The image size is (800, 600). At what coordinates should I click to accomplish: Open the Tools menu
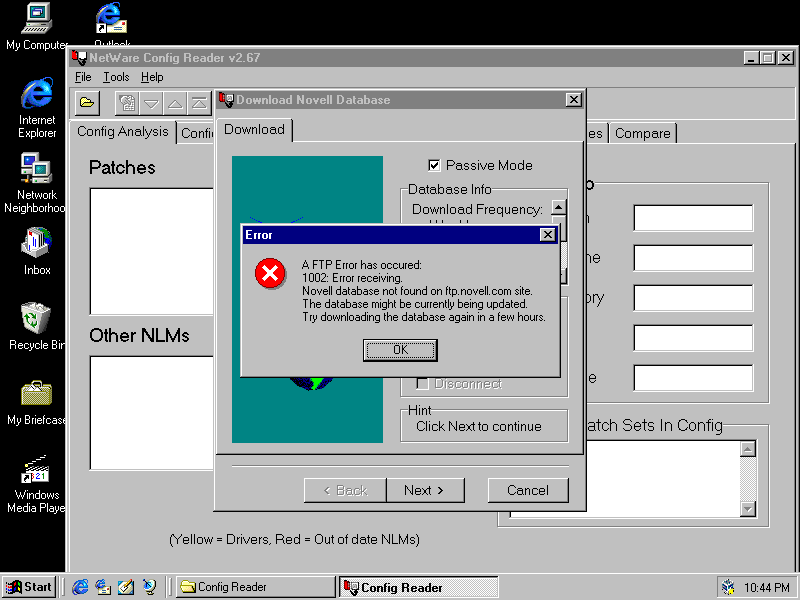tap(116, 77)
